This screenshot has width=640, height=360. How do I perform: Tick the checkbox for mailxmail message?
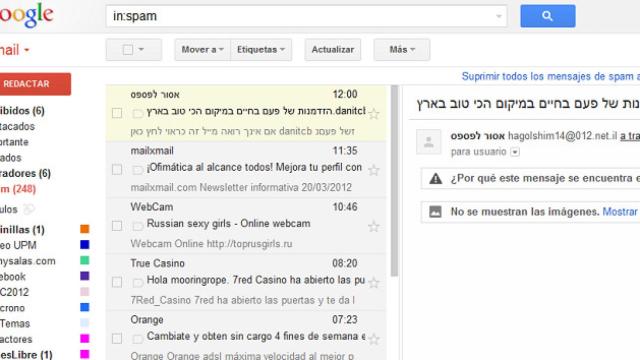tap(117, 169)
